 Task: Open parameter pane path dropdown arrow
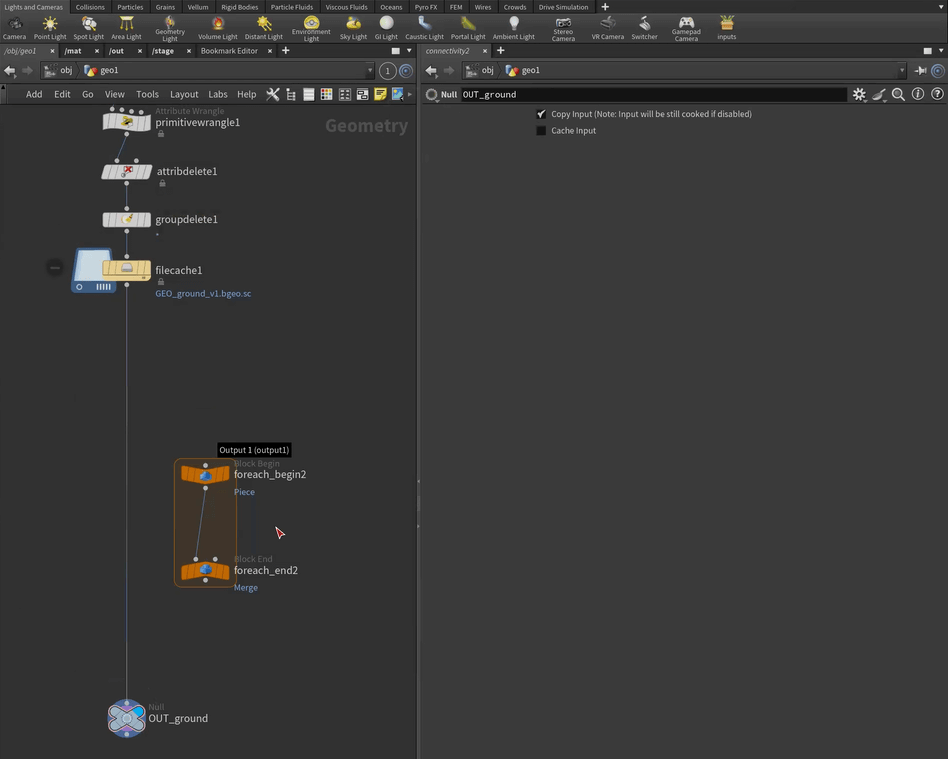pyautogui.click(x=903, y=71)
